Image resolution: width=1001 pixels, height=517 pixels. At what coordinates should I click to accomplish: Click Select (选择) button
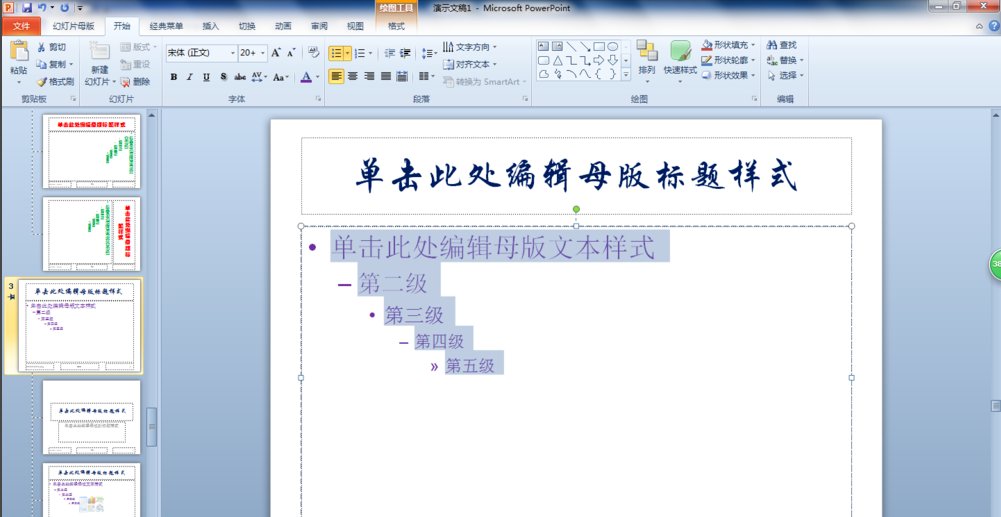point(784,75)
